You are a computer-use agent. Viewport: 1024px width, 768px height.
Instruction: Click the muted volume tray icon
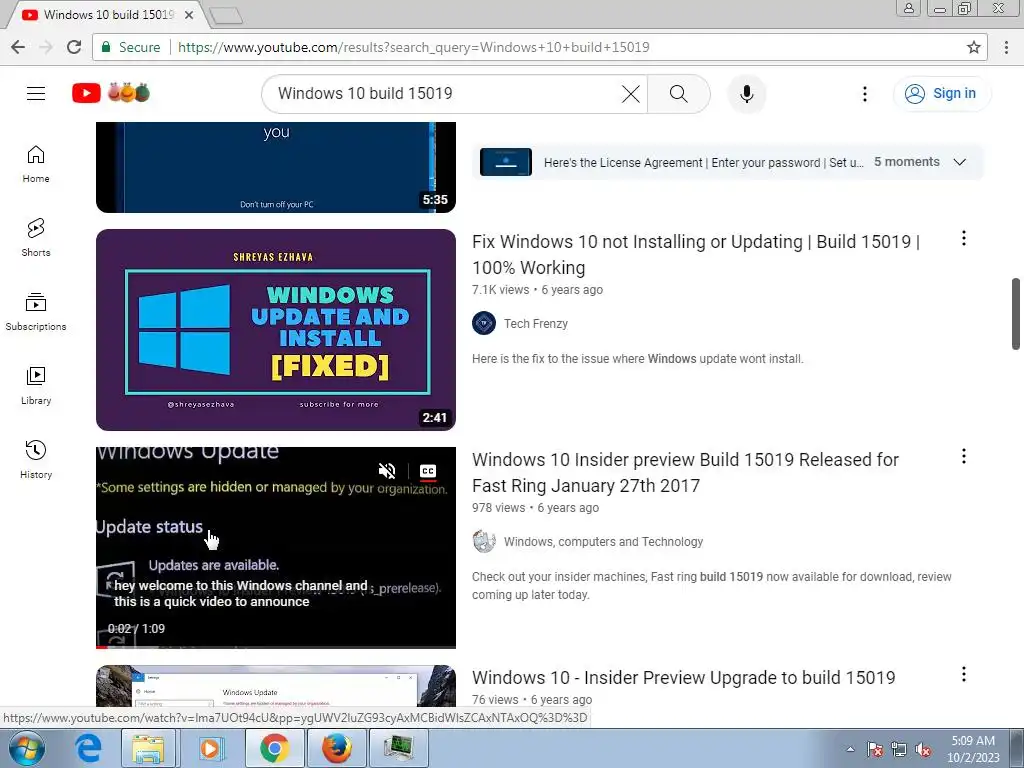(923, 749)
